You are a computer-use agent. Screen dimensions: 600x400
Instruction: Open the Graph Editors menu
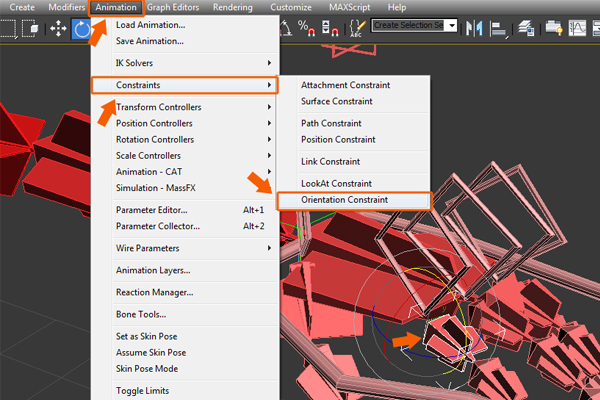pos(173,7)
